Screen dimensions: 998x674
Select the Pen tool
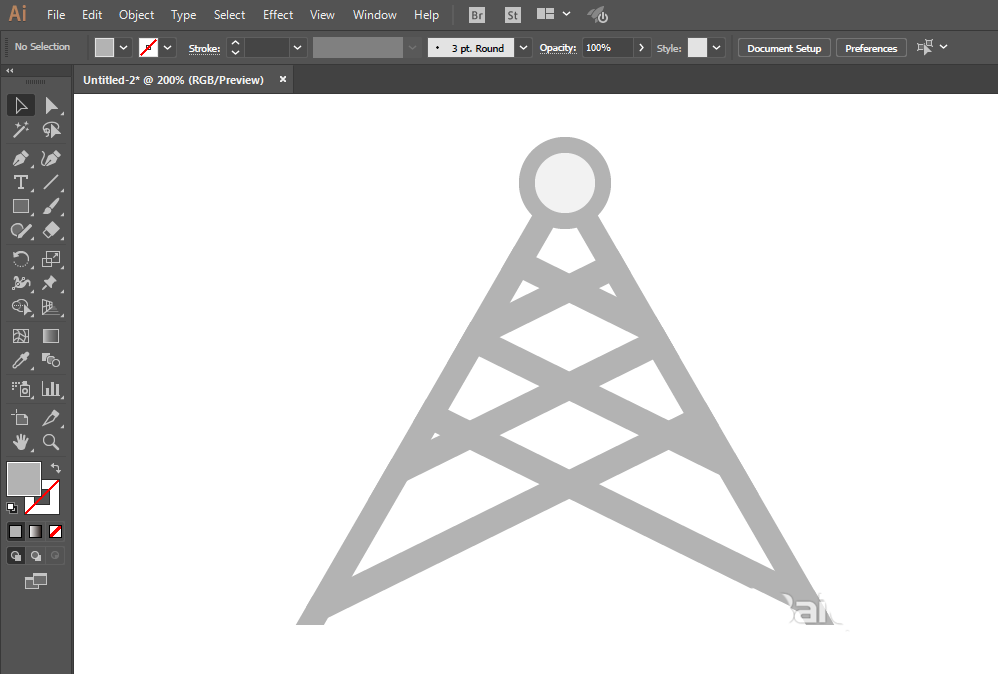tap(20, 158)
